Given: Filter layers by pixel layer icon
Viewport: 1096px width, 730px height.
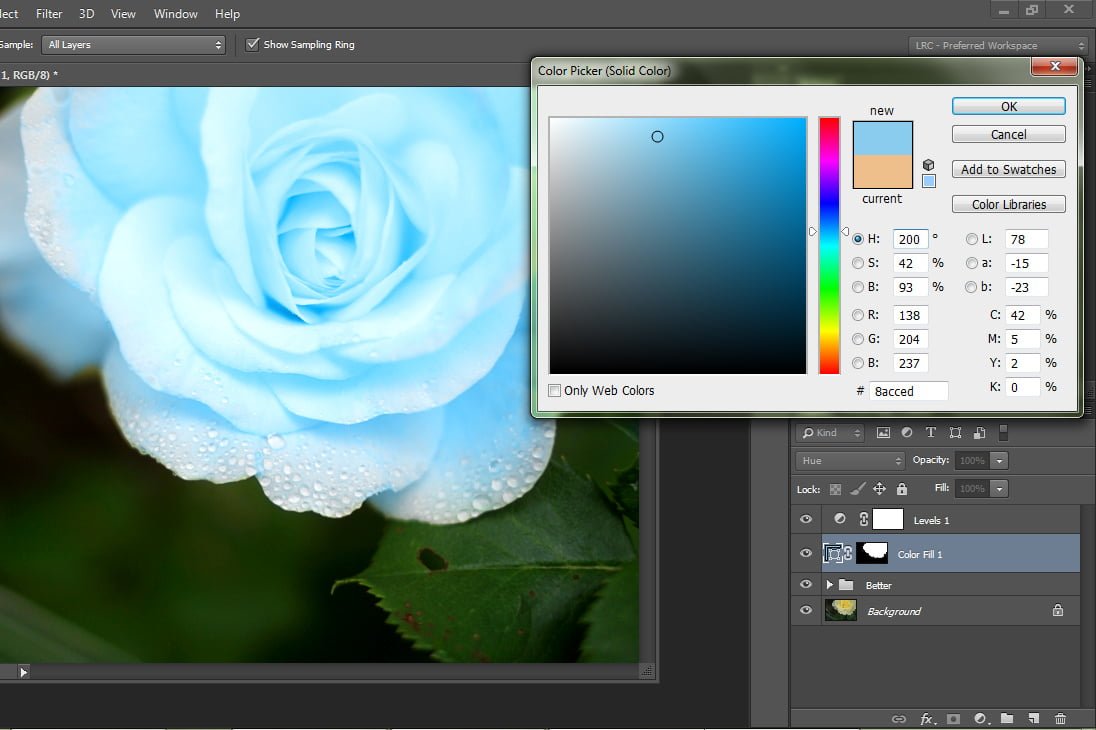Looking at the screenshot, I should 884,433.
